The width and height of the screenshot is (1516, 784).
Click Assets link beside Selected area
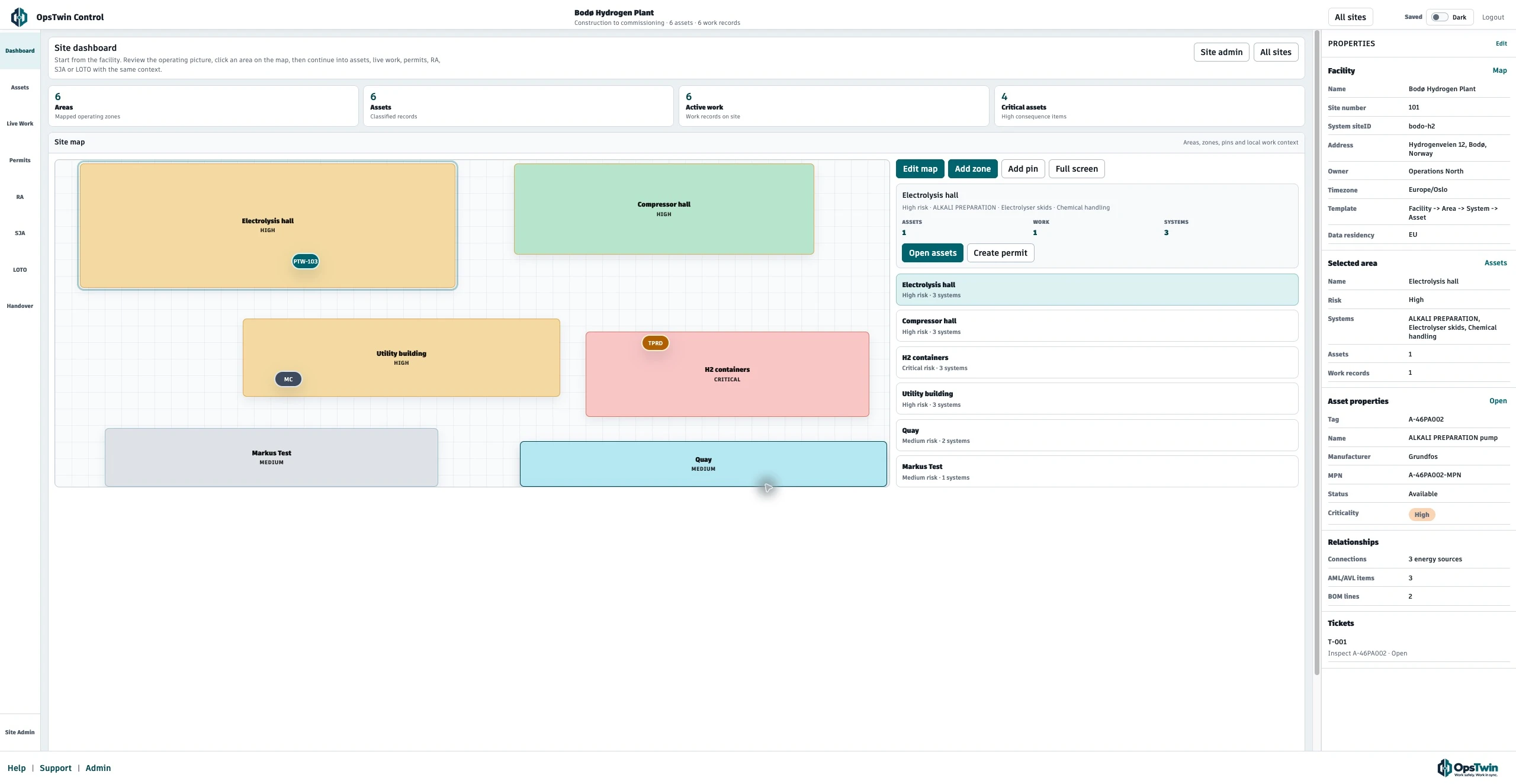pos(1495,263)
